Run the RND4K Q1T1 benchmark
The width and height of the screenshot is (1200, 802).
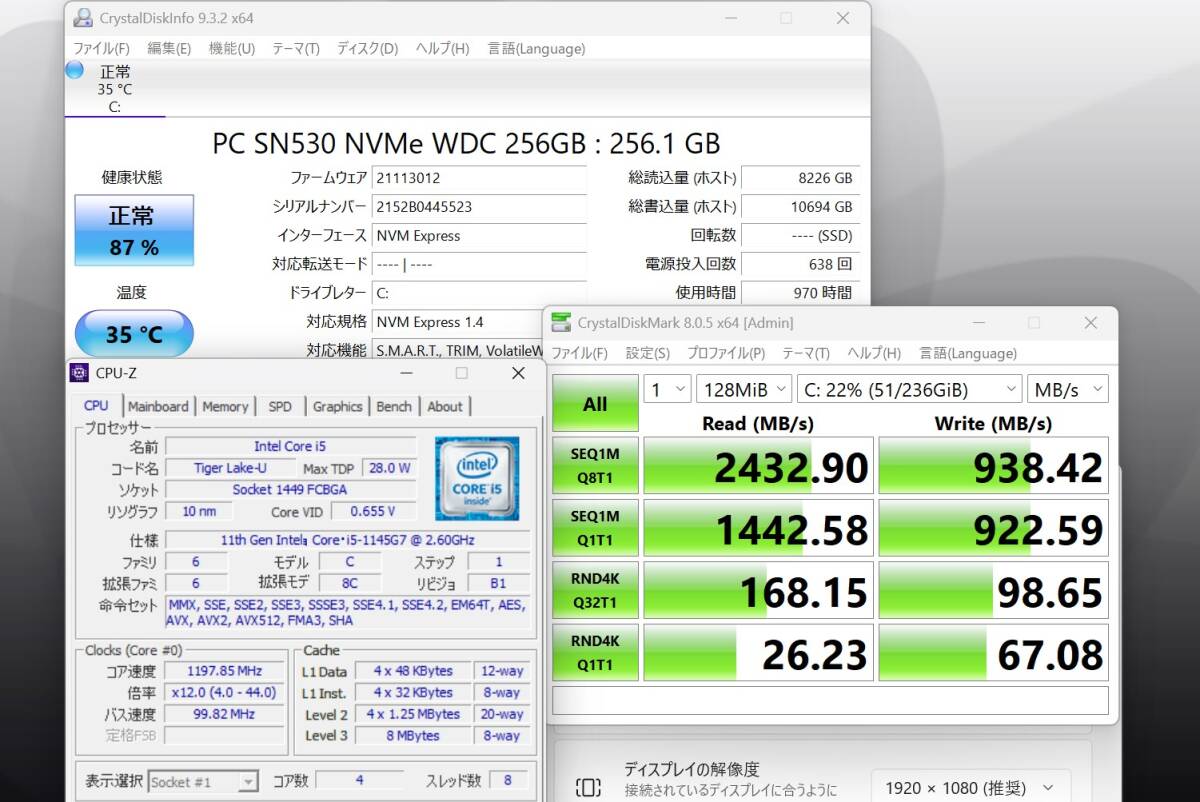coord(595,652)
